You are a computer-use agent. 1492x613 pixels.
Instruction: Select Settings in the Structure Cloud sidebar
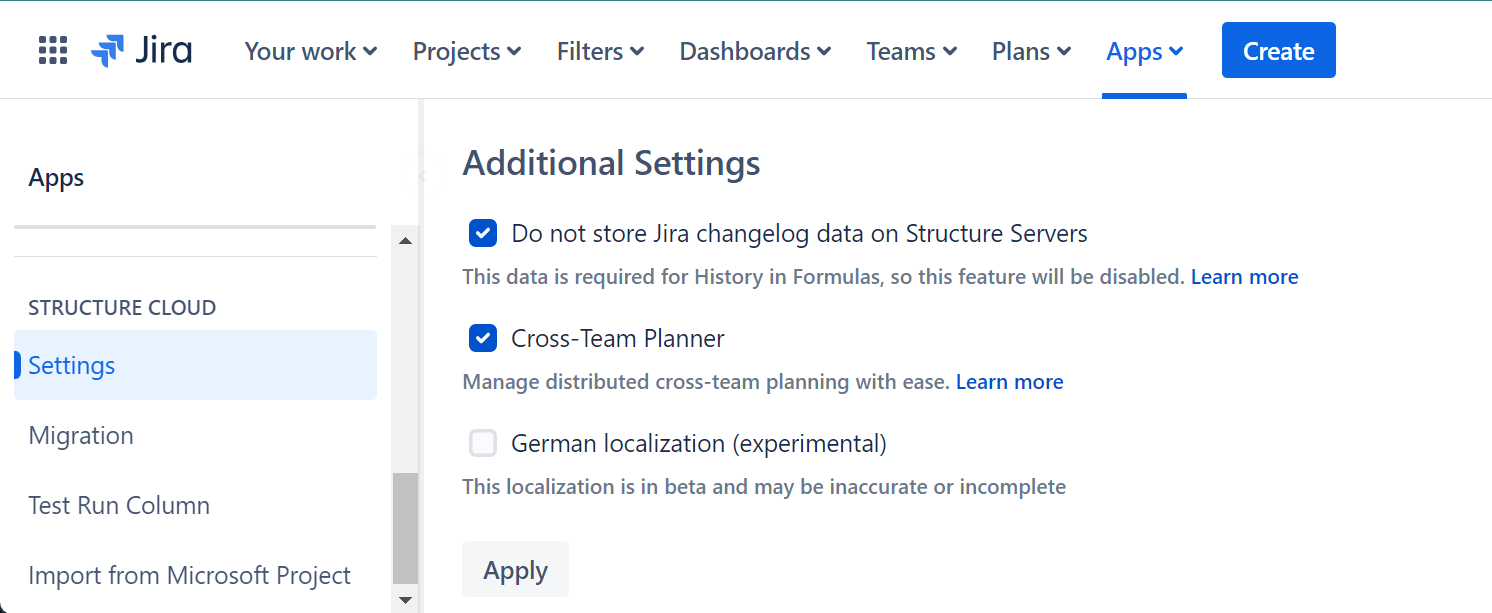tap(71, 365)
